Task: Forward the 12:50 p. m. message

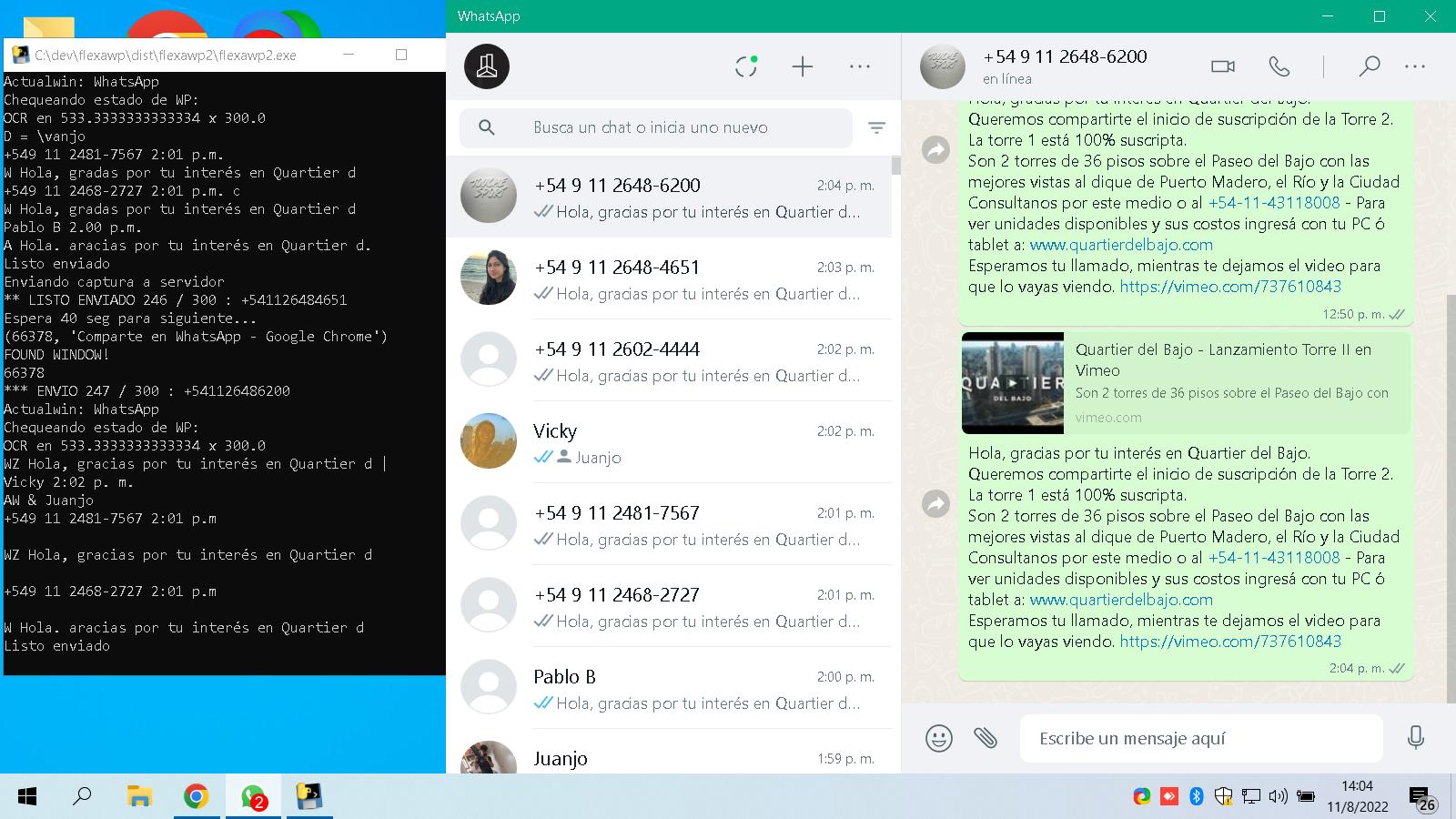Action: [935, 150]
